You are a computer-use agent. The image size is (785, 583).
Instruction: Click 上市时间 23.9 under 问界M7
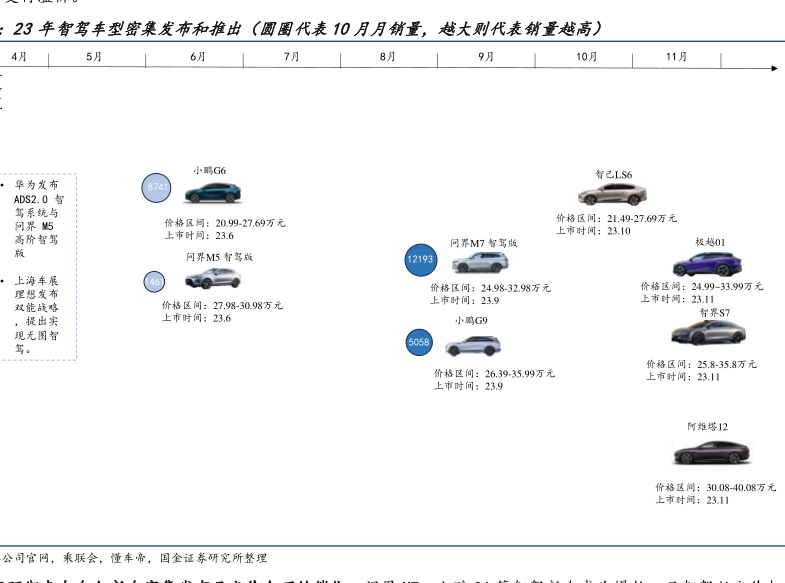point(465,301)
